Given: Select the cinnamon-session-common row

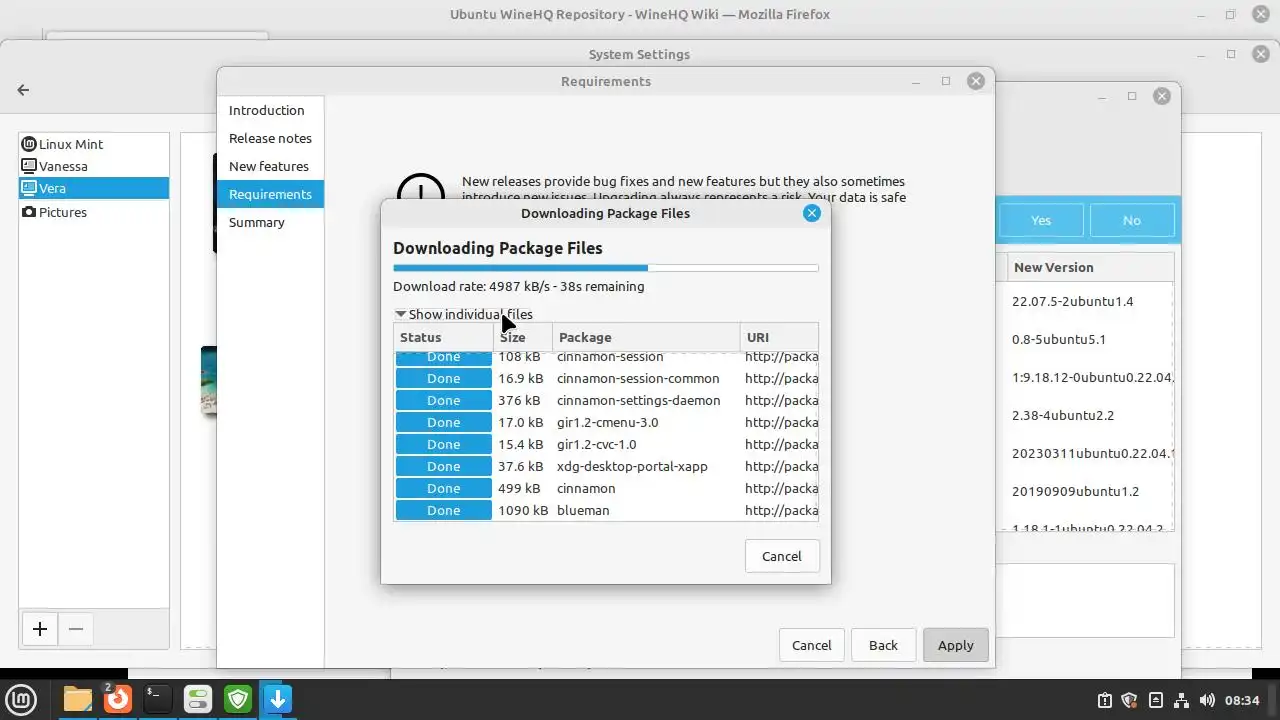Looking at the screenshot, I should (x=606, y=378).
